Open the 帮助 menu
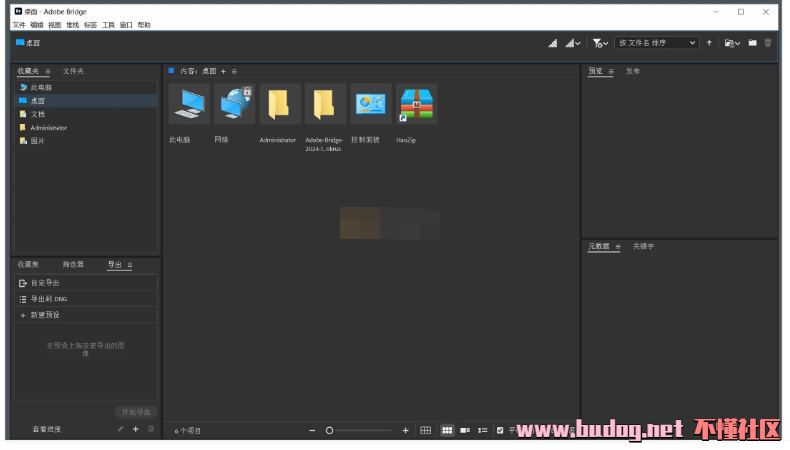790x450 pixels. coord(144,25)
